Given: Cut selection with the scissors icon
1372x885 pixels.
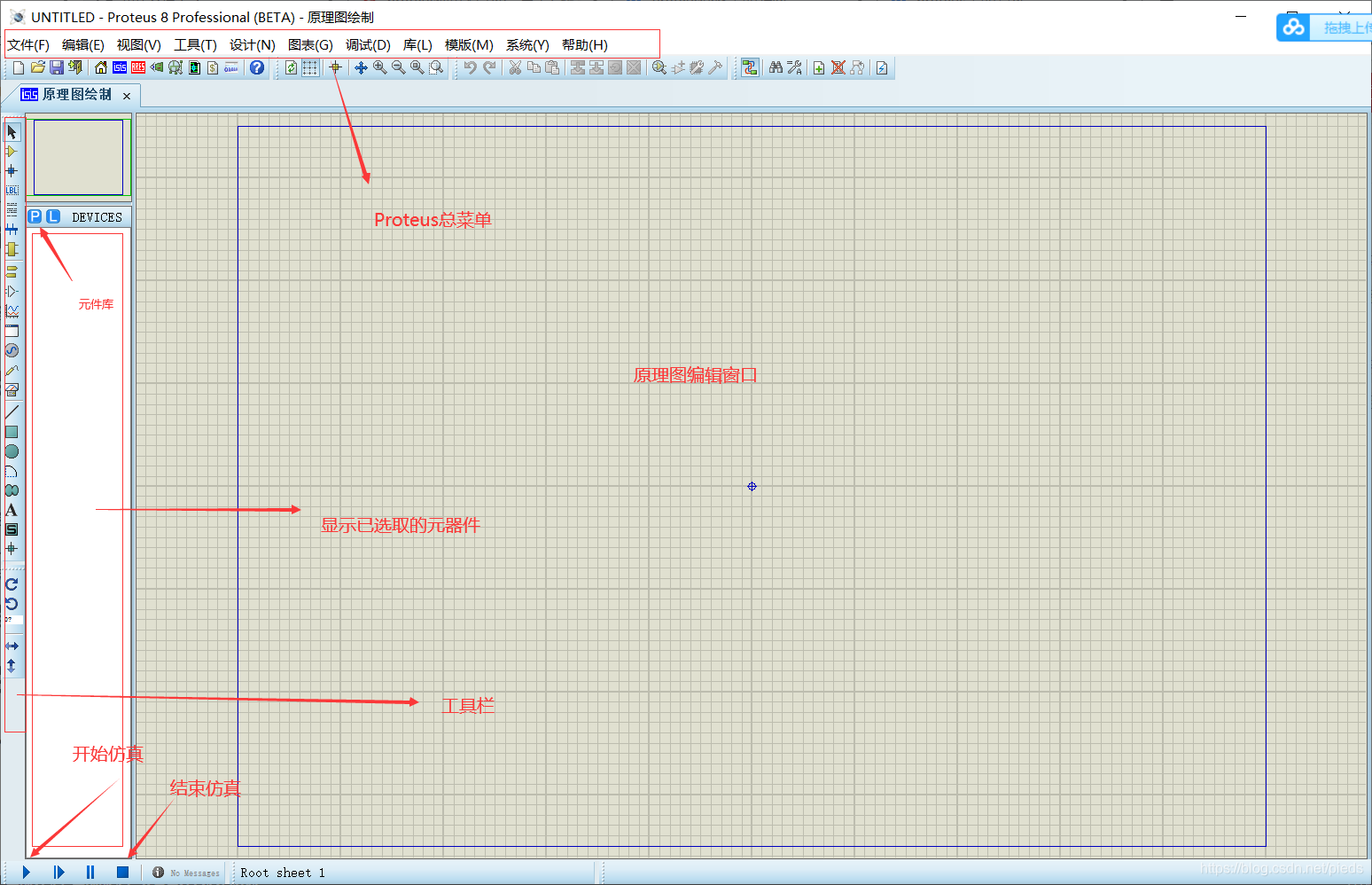Looking at the screenshot, I should [515, 67].
